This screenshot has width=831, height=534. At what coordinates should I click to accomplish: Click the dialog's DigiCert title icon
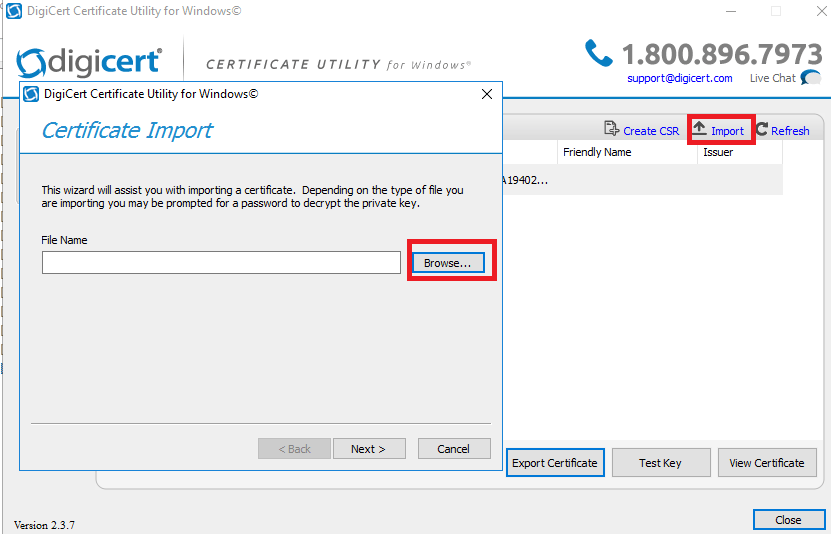pos(31,94)
